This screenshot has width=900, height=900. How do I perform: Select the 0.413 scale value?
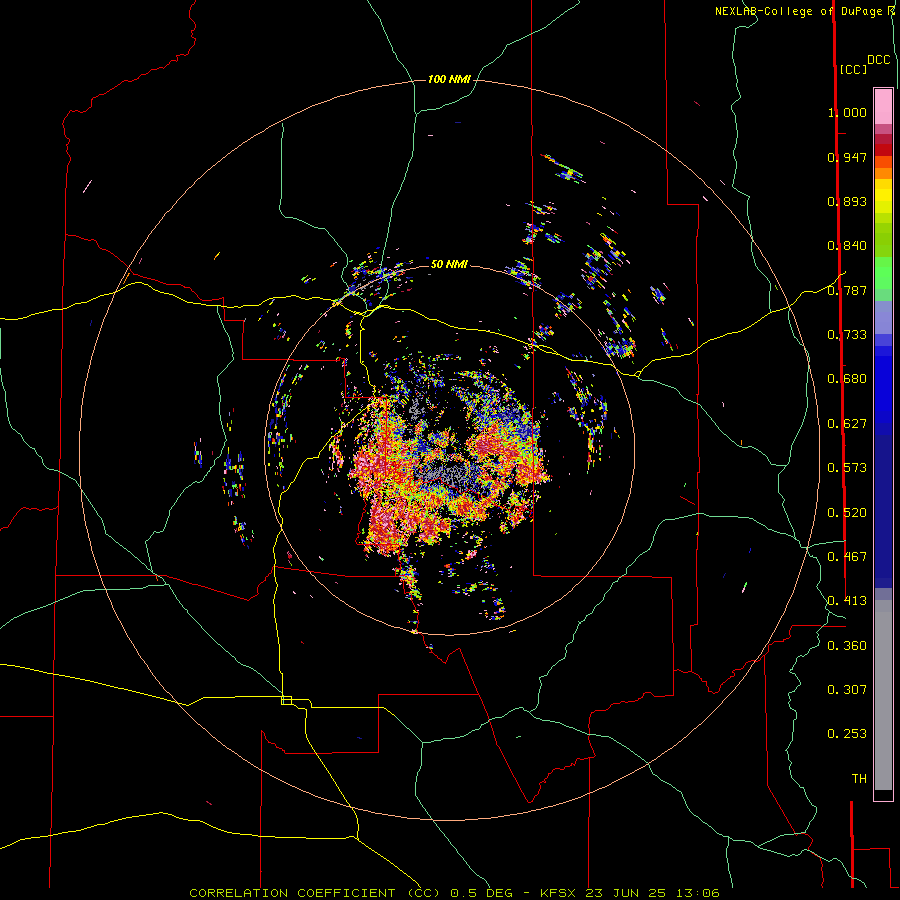(847, 601)
